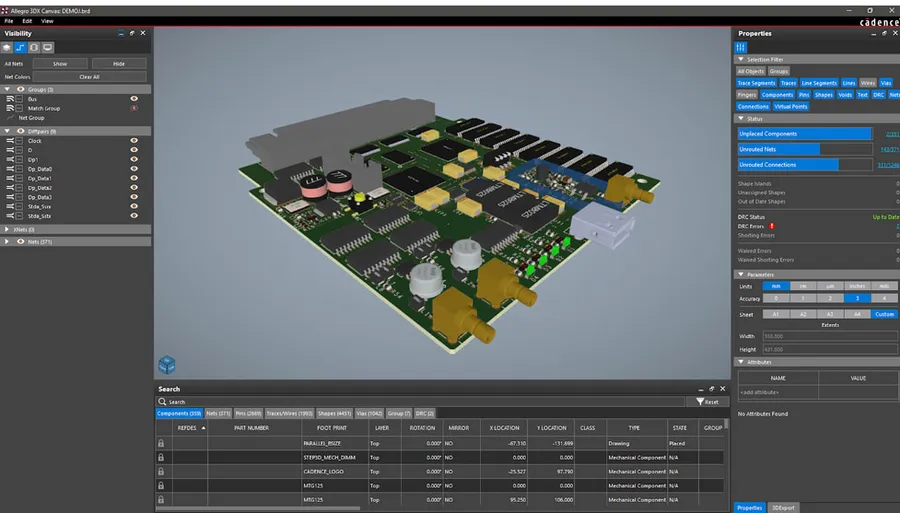Screen dimensions: 900x513
Task: Click the Unrouted Connections progress bar
Action: point(805,165)
